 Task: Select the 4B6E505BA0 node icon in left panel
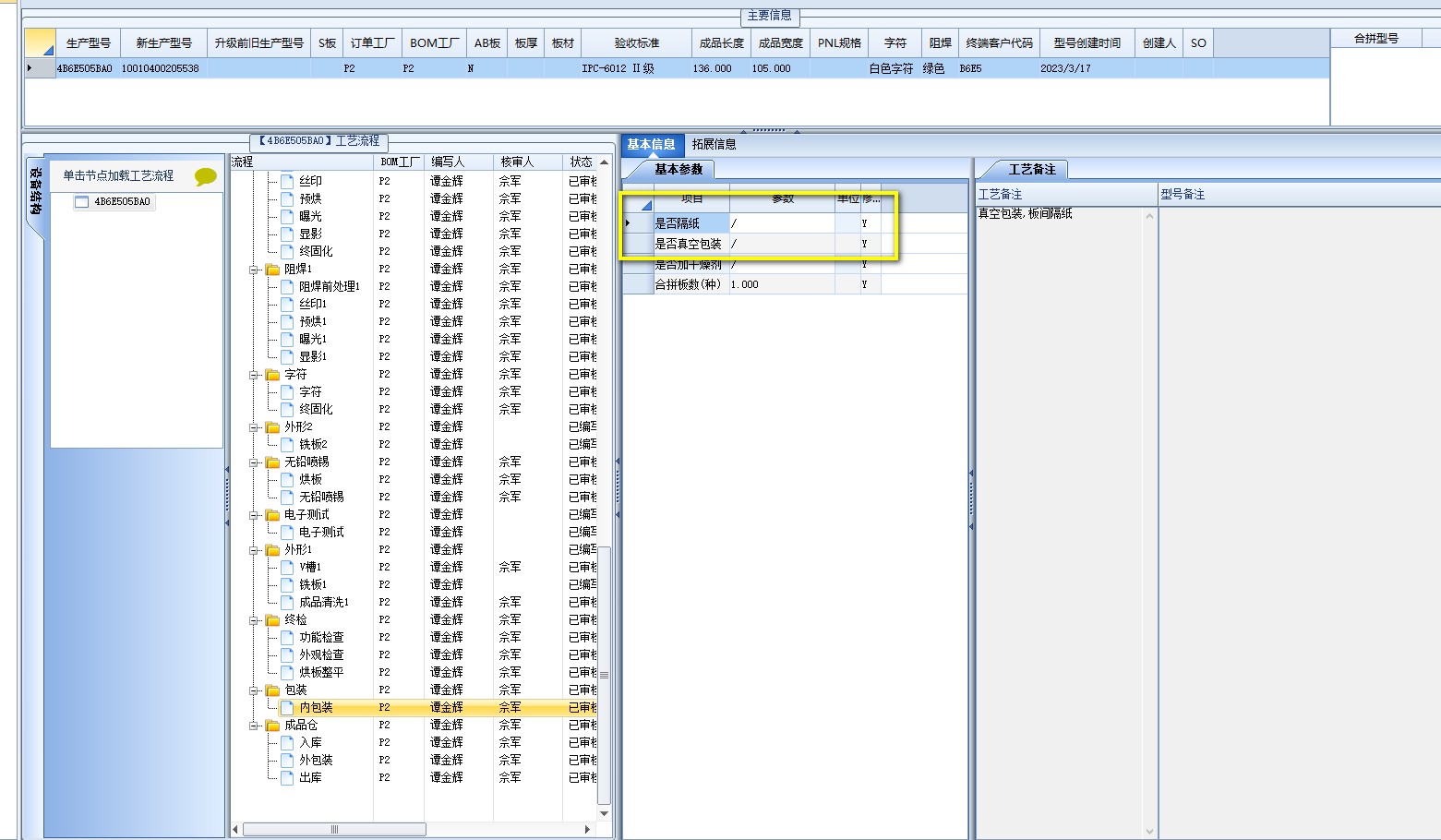(x=81, y=201)
